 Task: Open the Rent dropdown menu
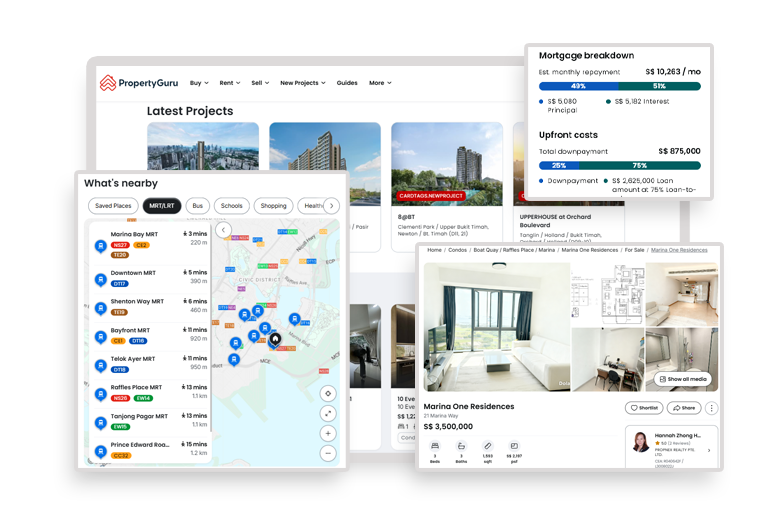tap(230, 83)
